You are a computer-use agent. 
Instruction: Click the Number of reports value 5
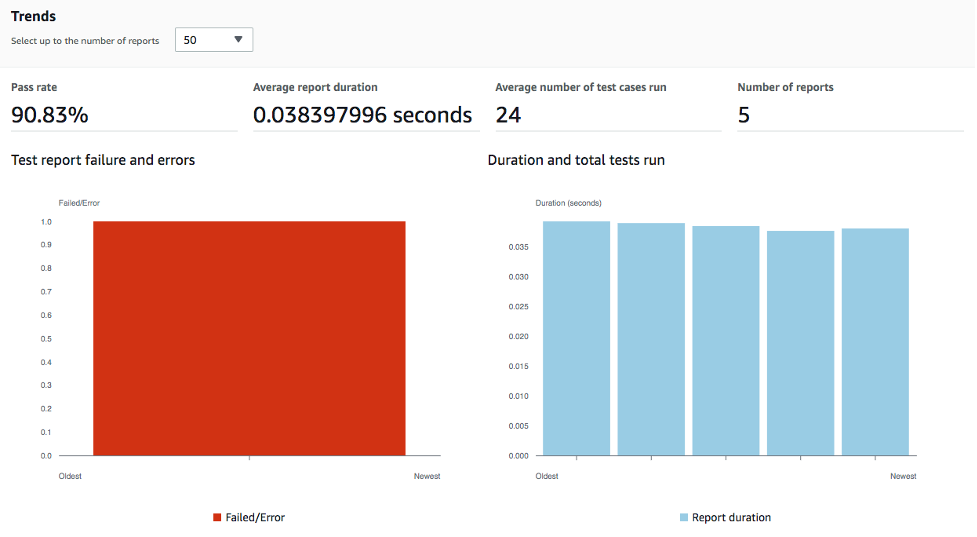(x=744, y=115)
